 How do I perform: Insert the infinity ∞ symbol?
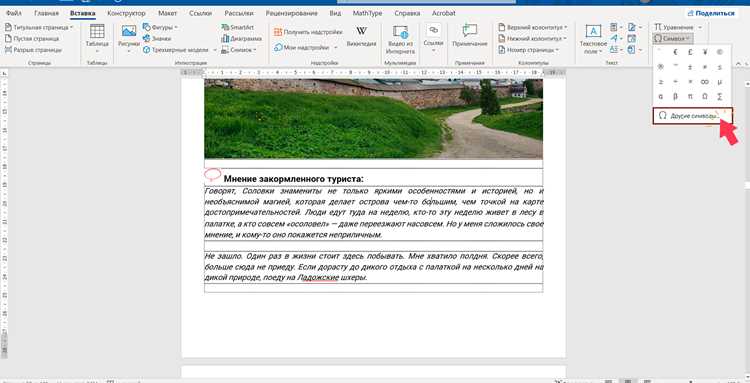[705, 82]
